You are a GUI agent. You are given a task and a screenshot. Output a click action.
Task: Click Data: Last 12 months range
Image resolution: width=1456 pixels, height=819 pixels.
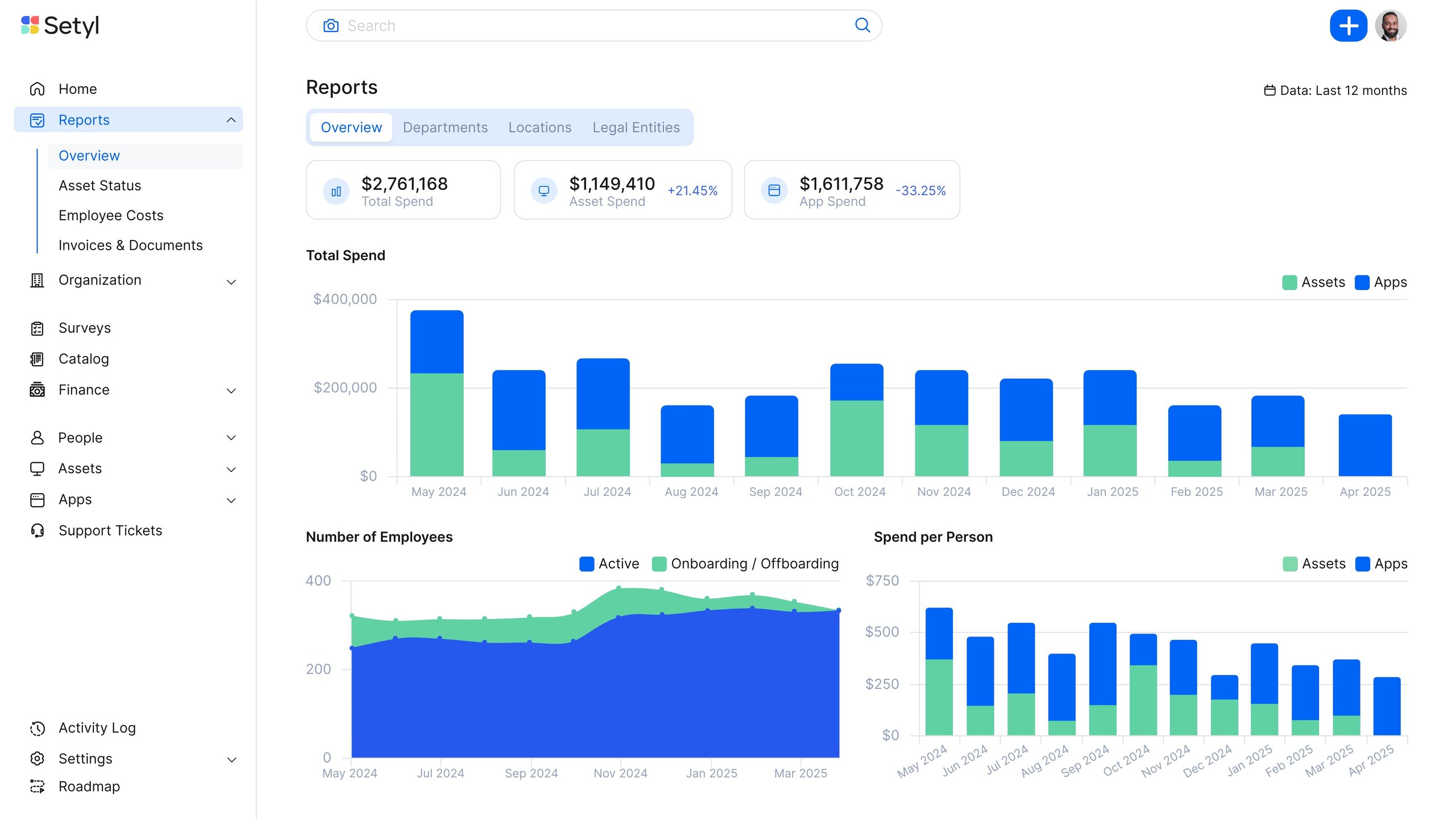[x=1335, y=90]
